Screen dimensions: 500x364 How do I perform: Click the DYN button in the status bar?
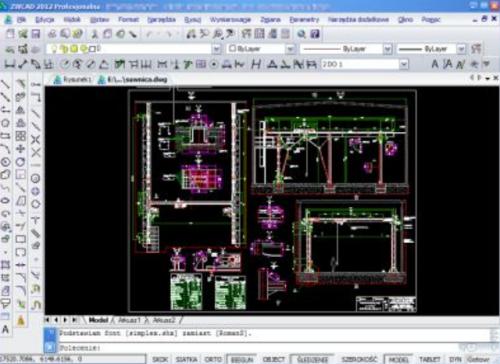point(455,359)
